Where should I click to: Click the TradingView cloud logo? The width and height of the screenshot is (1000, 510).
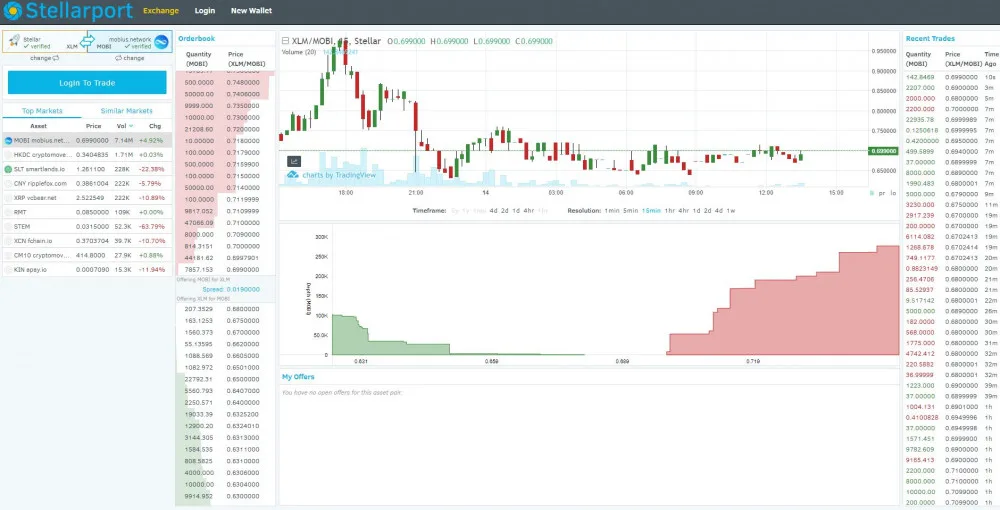pos(292,175)
